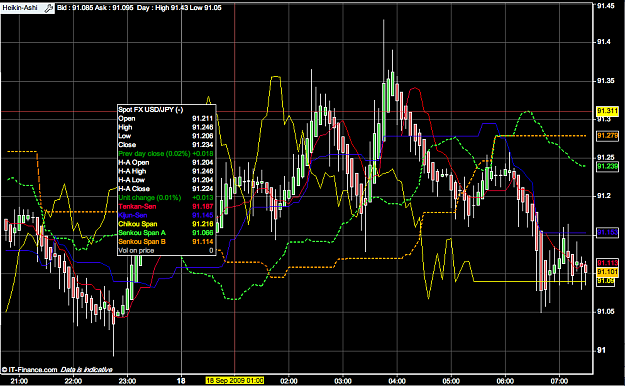Select the Bid : 91.085 quote text
The height and width of the screenshot is (386, 625).
pos(74,8)
